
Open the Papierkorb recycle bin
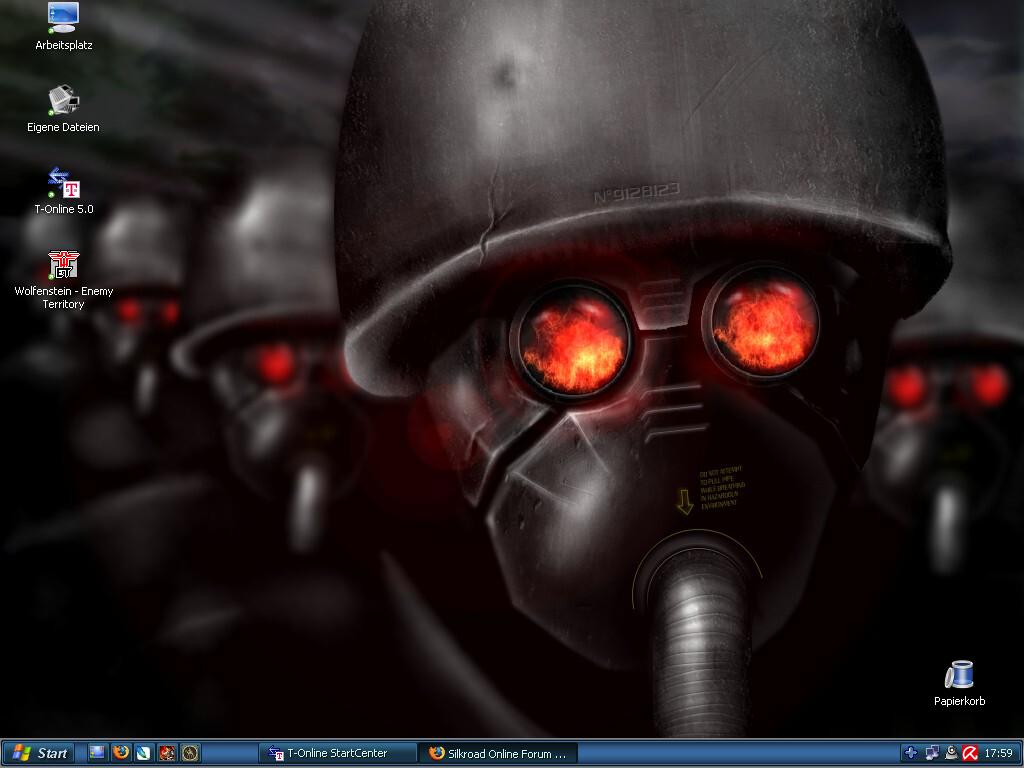point(959,675)
